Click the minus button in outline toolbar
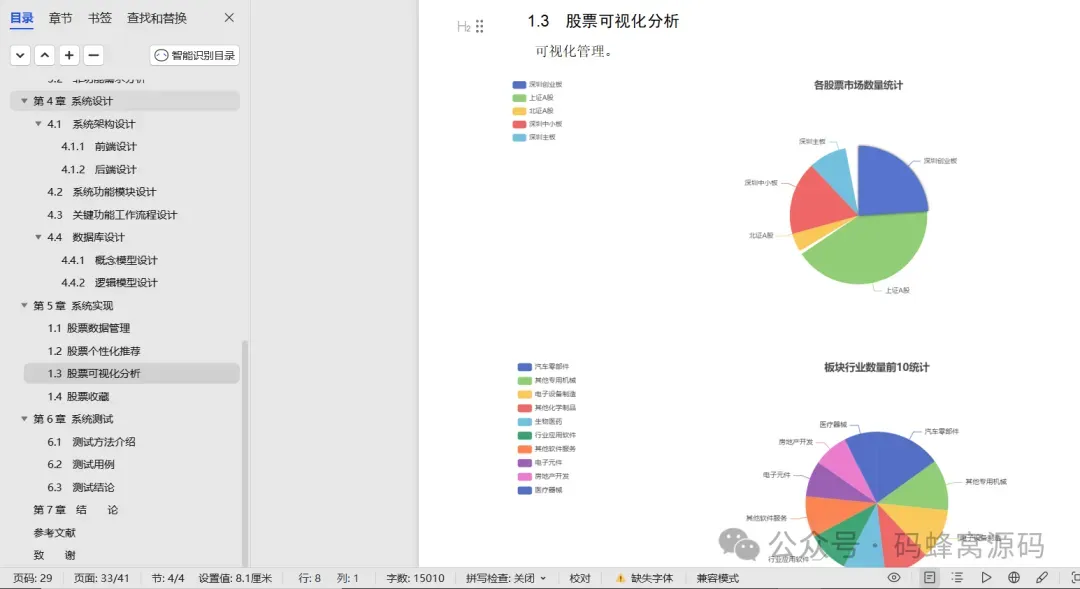The image size is (1080, 589). [x=94, y=55]
